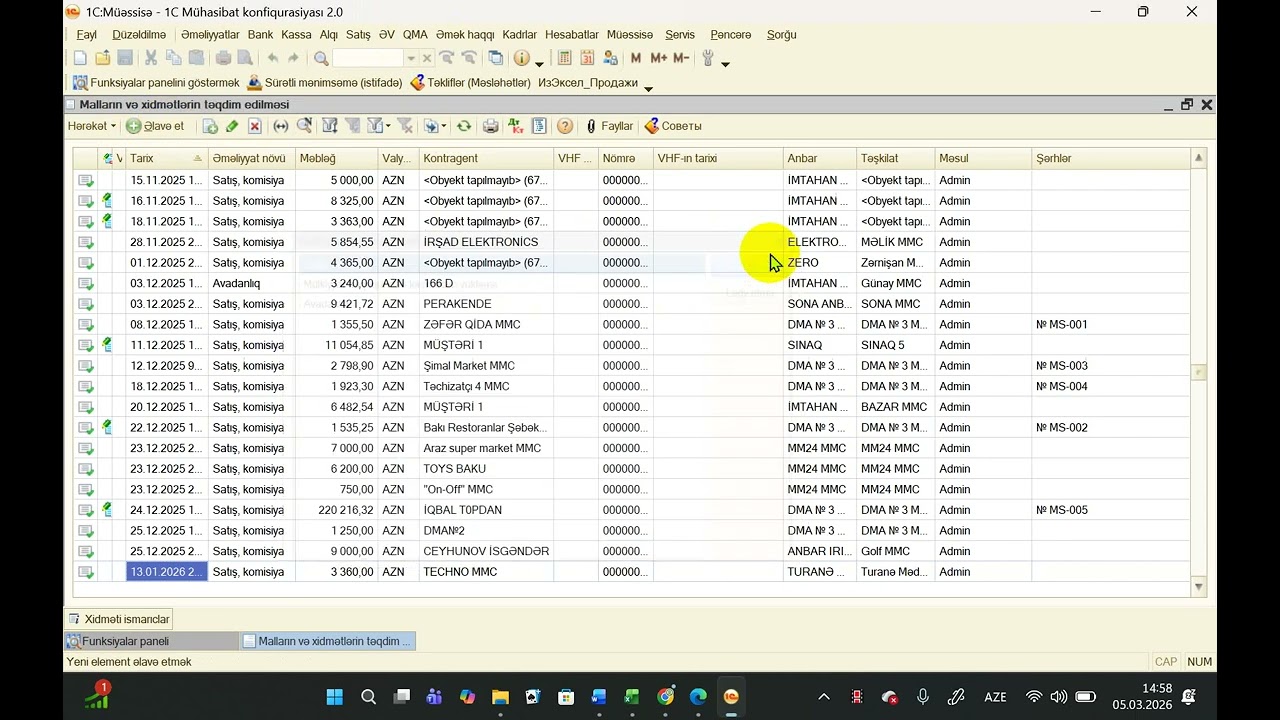
Task: Expand the filter icon dropdown arrow
Action: click(x=387, y=127)
